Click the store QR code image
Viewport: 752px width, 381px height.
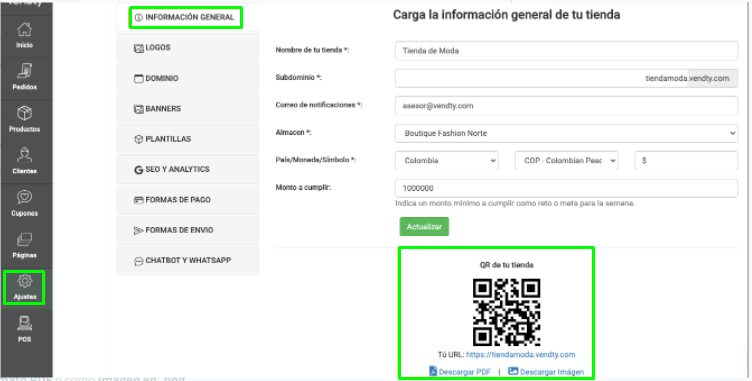point(506,312)
